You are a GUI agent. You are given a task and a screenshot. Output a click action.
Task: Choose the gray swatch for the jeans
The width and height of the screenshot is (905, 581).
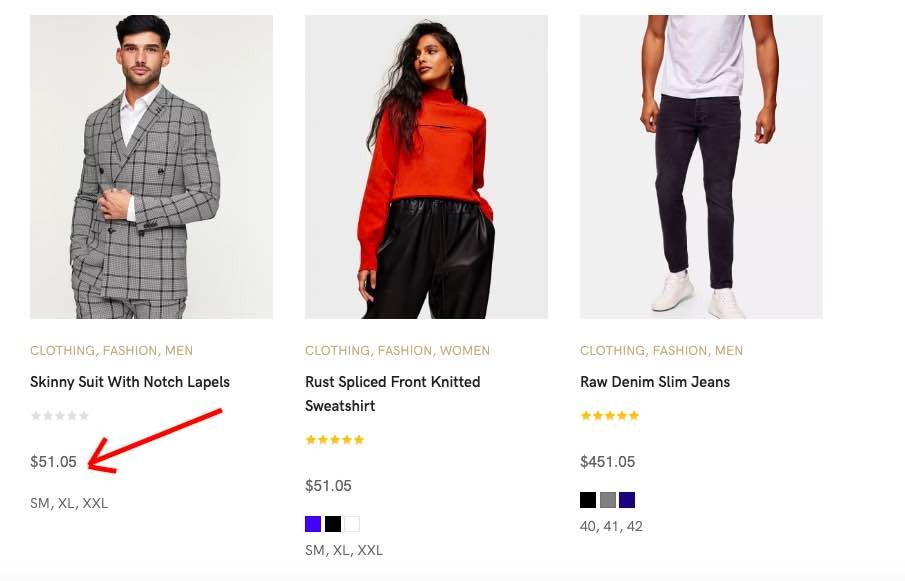pyautogui.click(x=608, y=500)
